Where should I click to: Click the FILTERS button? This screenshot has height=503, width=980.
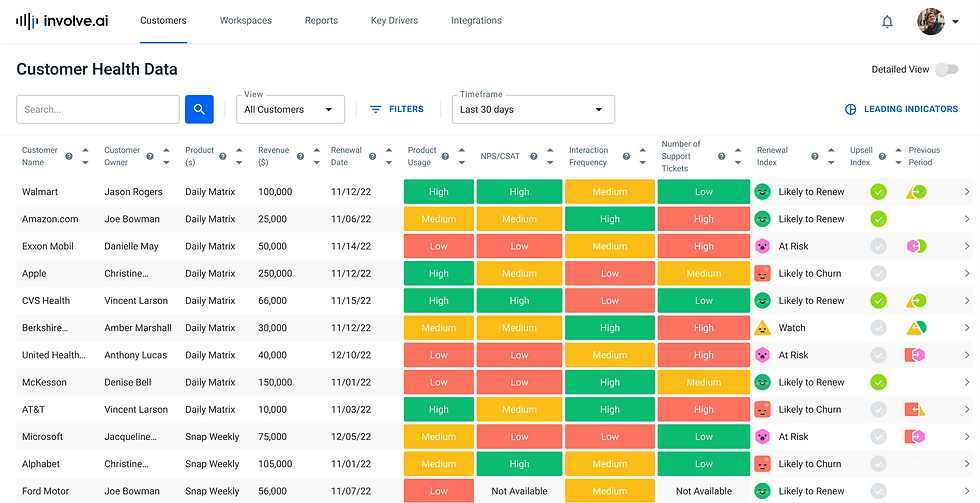(397, 109)
